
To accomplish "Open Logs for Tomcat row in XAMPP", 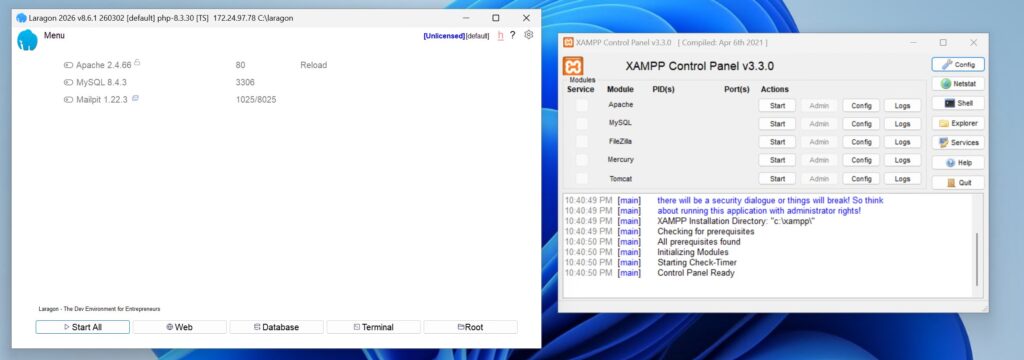I will [903, 178].
